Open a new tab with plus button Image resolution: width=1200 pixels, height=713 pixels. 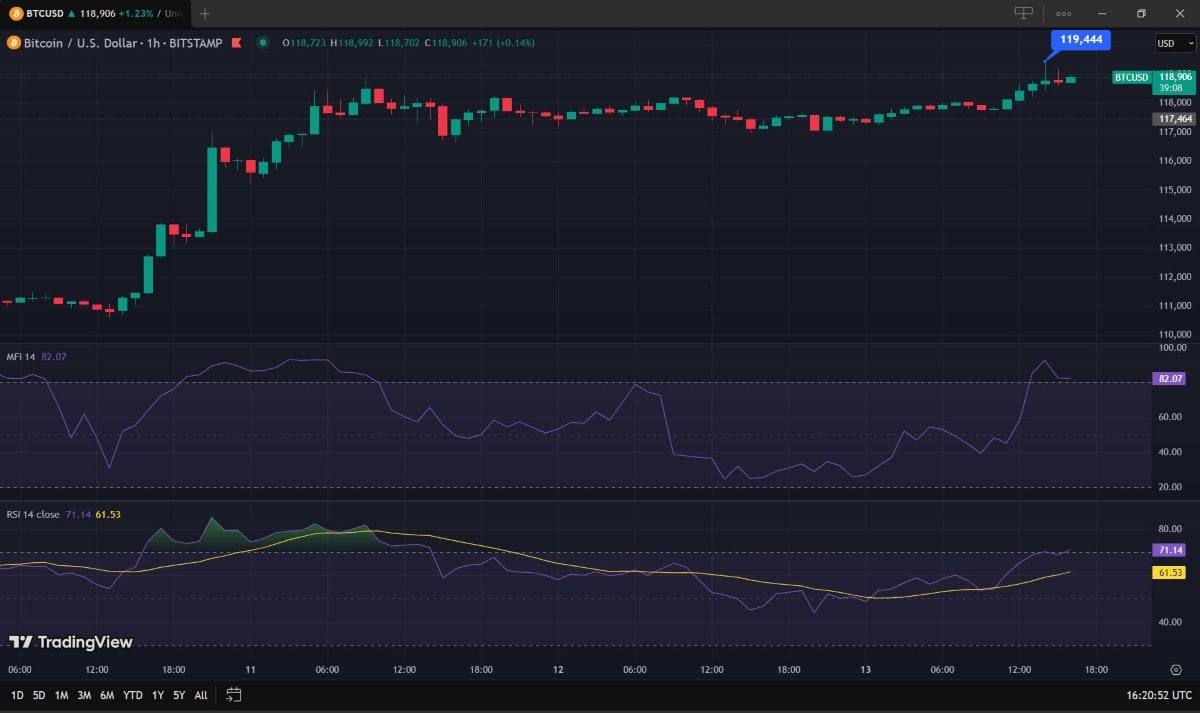[x=205, y=13]
